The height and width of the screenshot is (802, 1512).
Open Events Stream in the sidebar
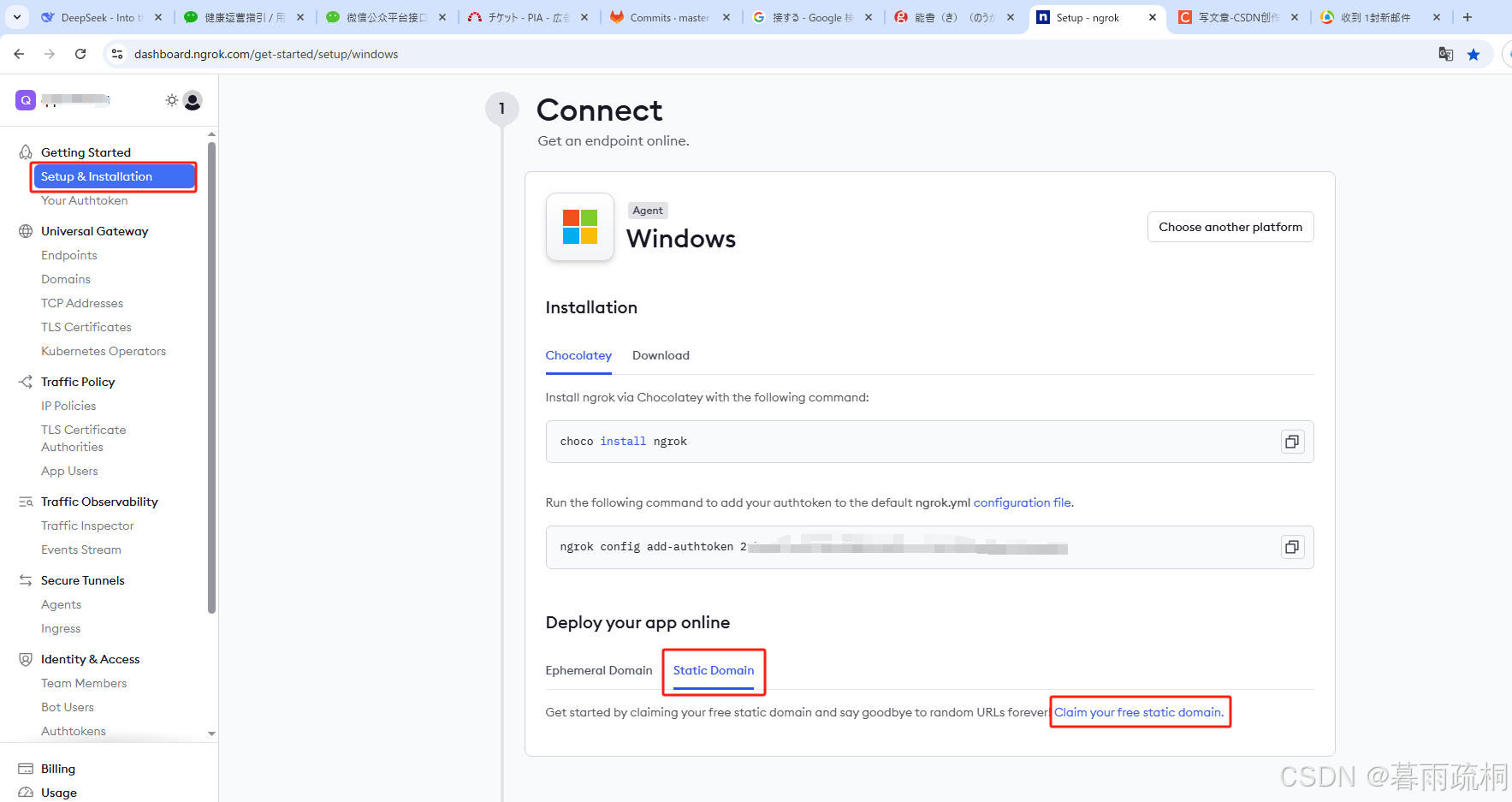[x=81, y=550]
